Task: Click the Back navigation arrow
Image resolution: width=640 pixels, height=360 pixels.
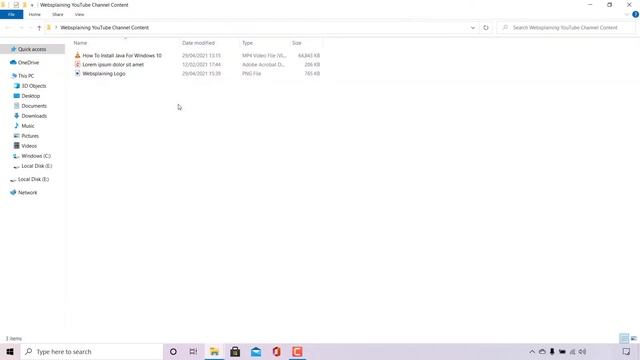Action: [8, 28]
